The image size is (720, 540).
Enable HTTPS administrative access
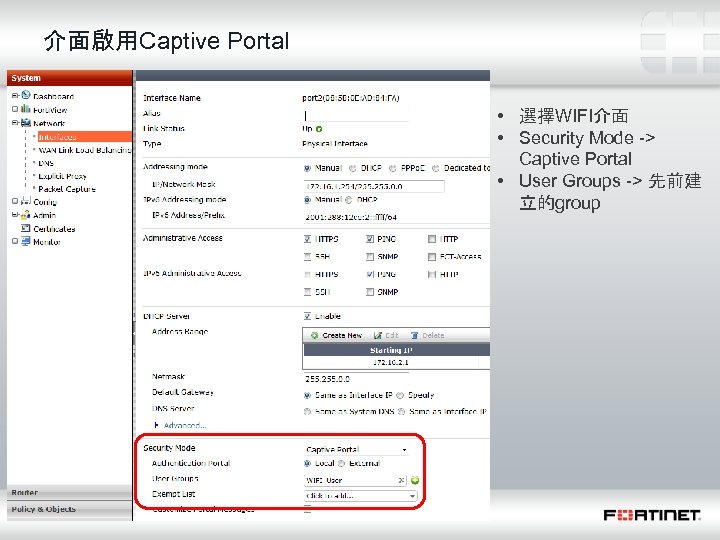click(308, 239)
